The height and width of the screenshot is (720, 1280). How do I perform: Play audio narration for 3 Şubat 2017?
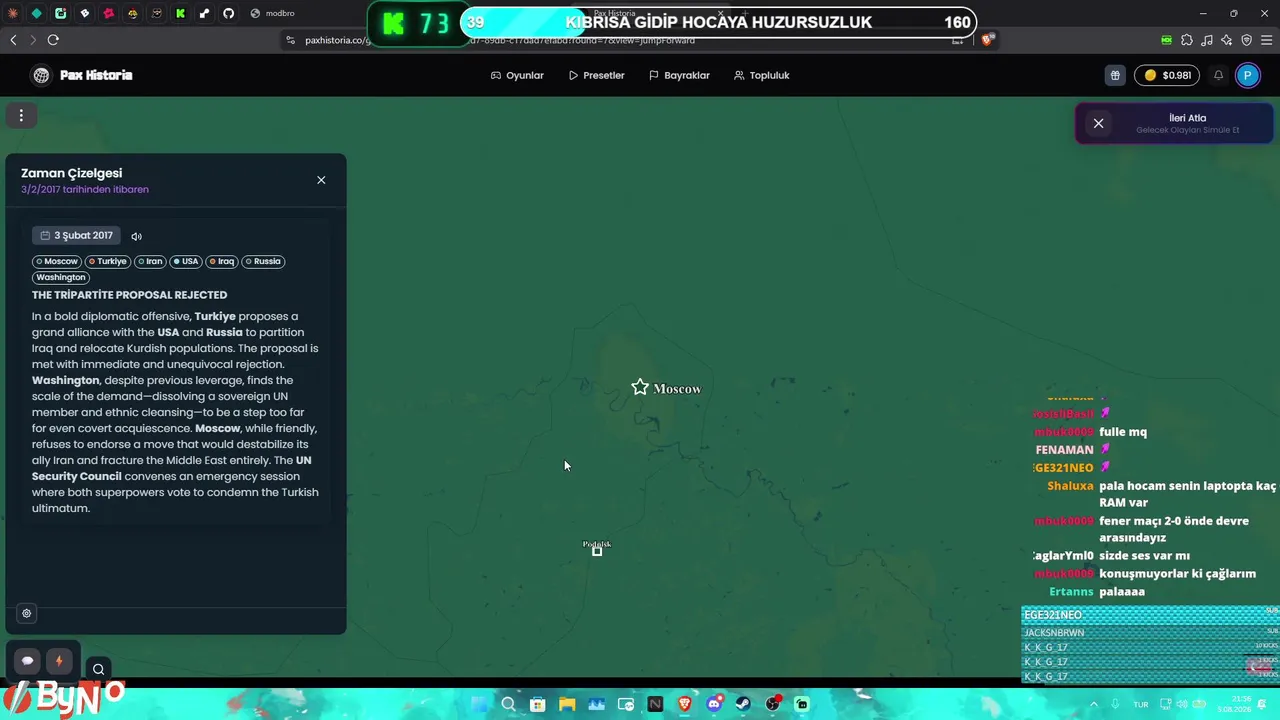137,236
